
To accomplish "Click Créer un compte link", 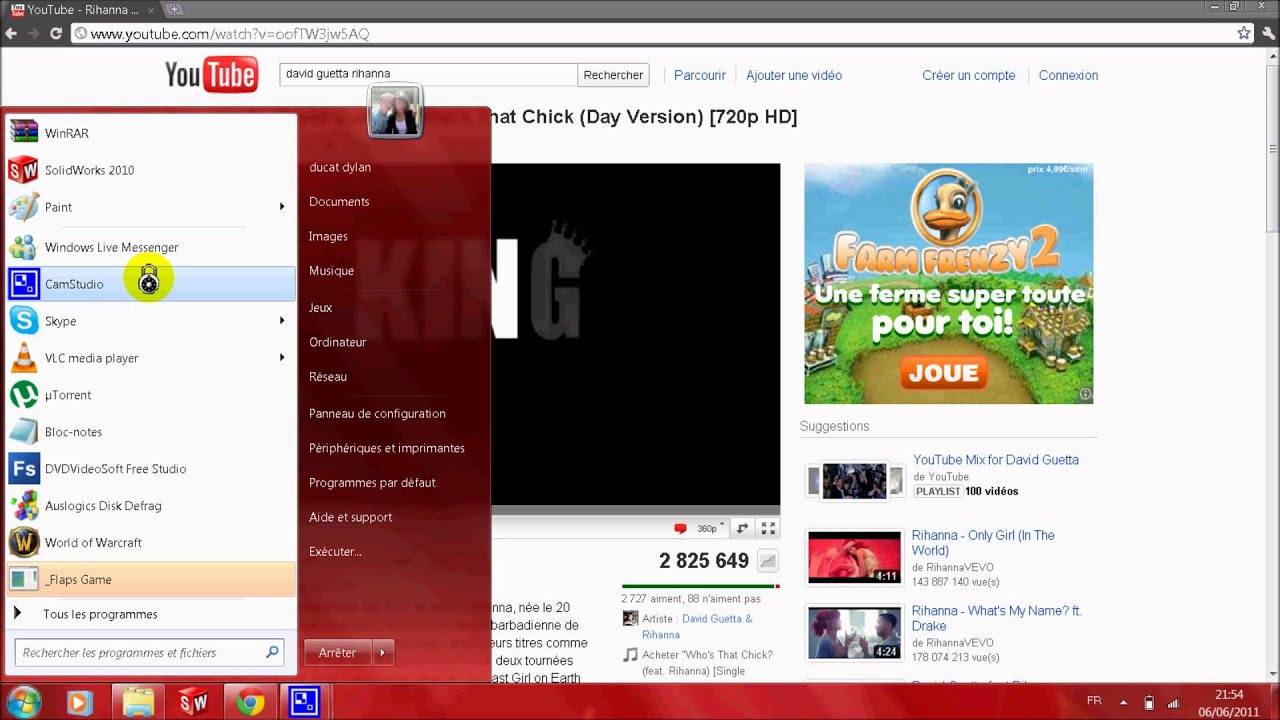I will [968, 75].
